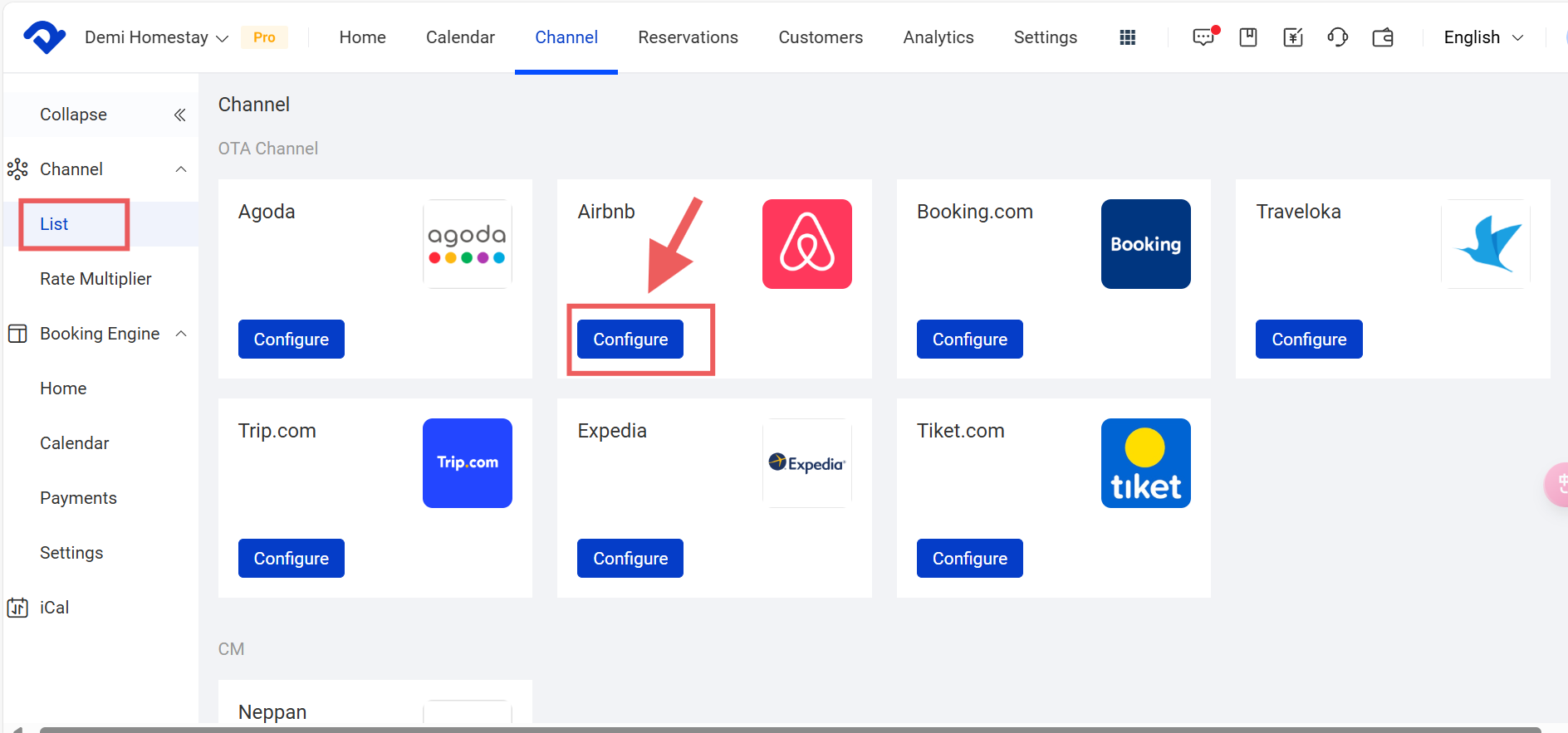1568x733 pixels.
Task: Open the apps grid icon
Action: click(1127, 37)
